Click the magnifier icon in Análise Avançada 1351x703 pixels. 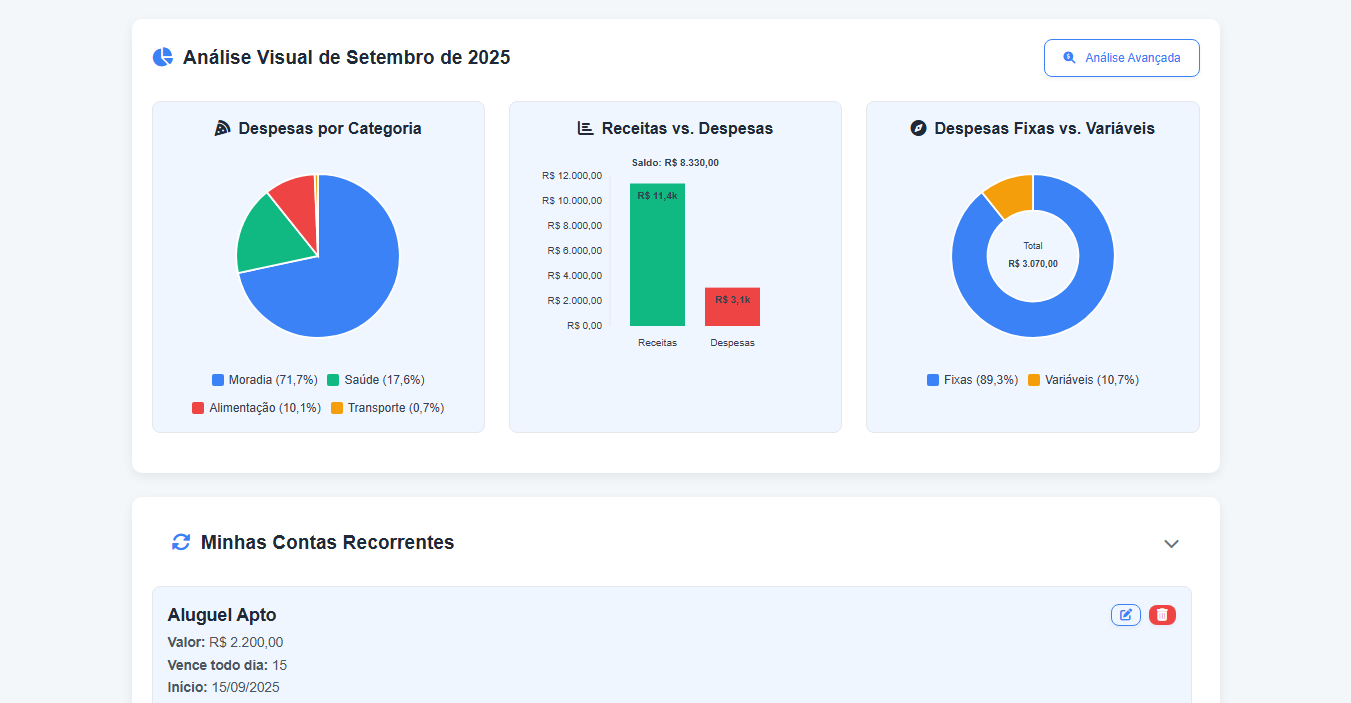pos(1069,58)
